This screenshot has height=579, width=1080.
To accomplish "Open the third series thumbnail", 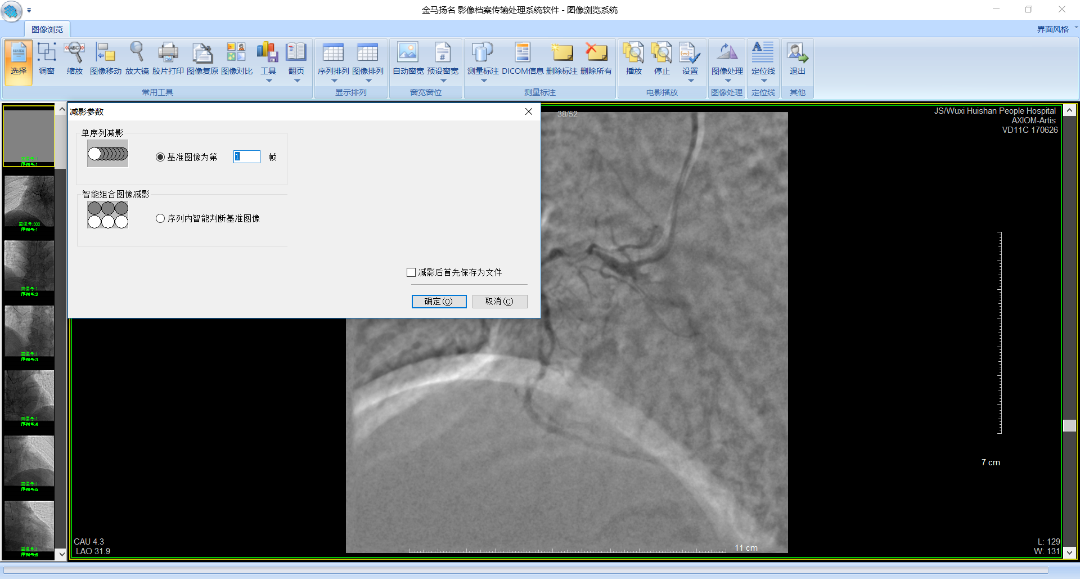I will pyautogui.click(x=29, y=268).
